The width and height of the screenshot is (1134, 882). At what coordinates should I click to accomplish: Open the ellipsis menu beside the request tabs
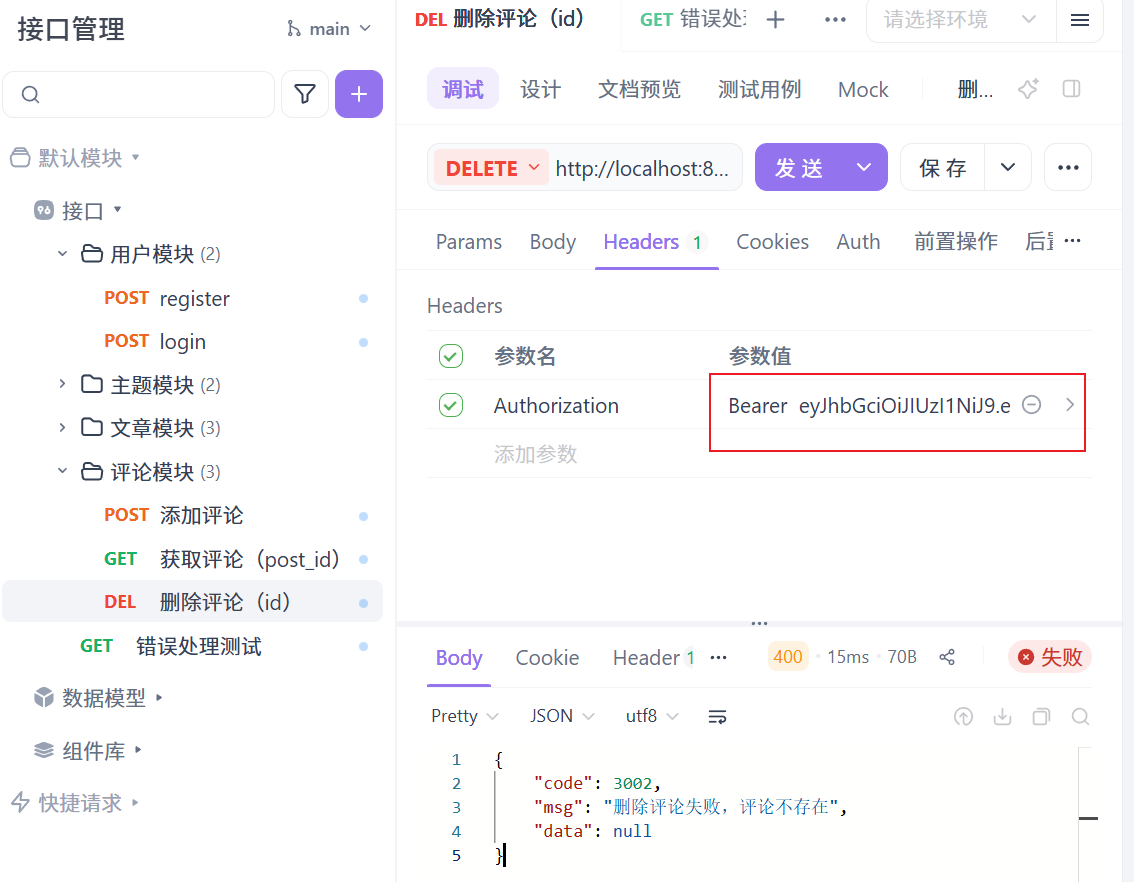click(x=835, y=20)
